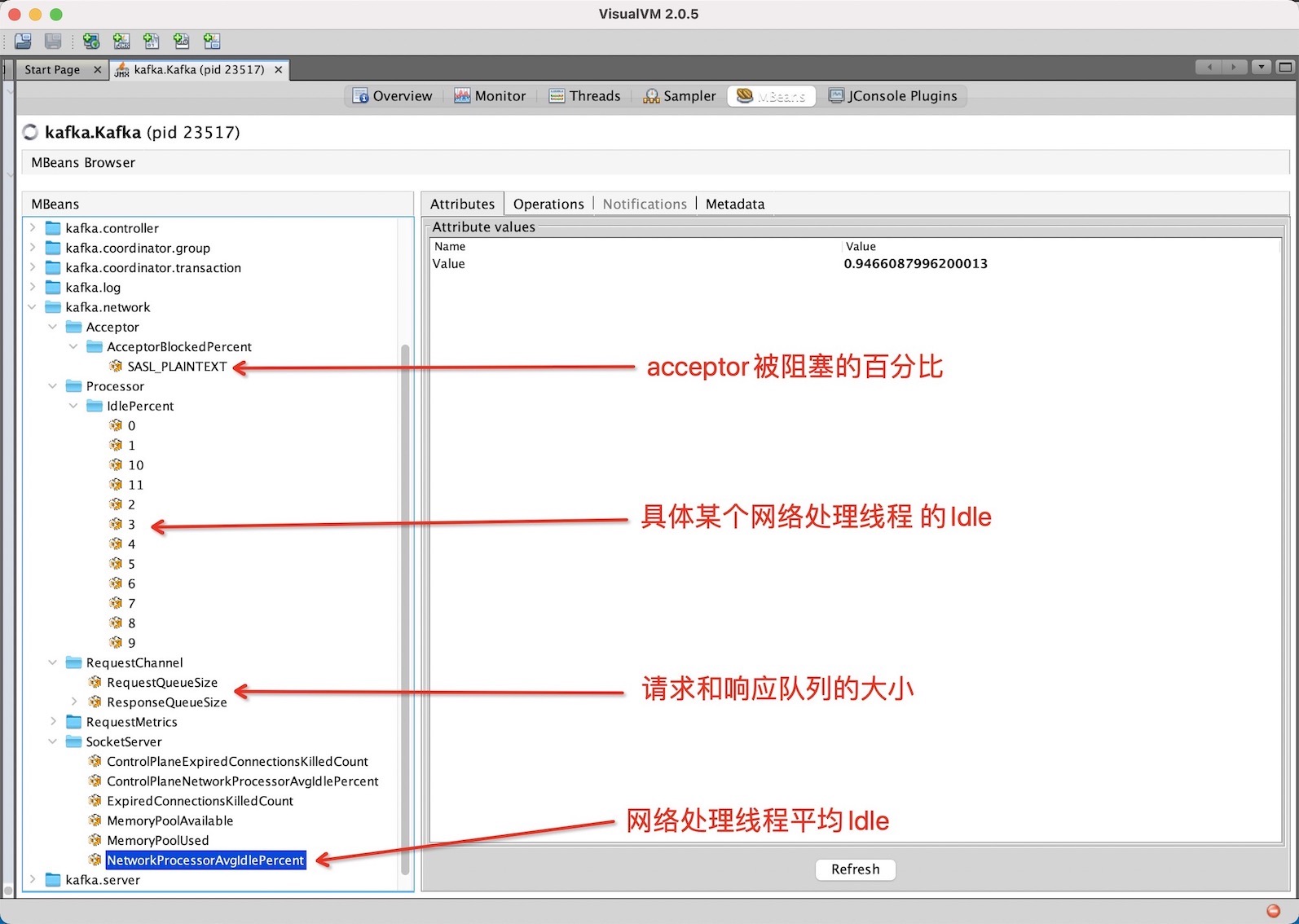The image size is (1299, 924).
Task: Open the Sampler tab
Action: click(680, 96)
